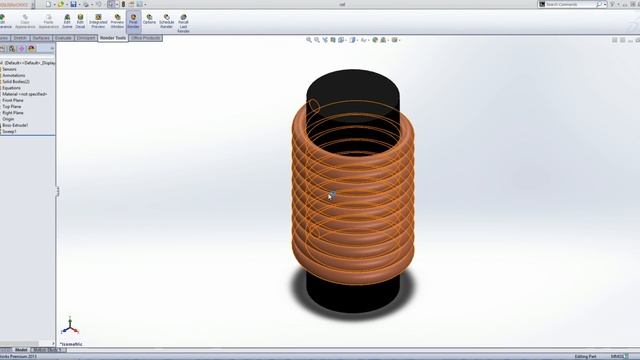Select Right Plane in tree
This screenshot has height=360, width=640.
(x=13, y=113)
